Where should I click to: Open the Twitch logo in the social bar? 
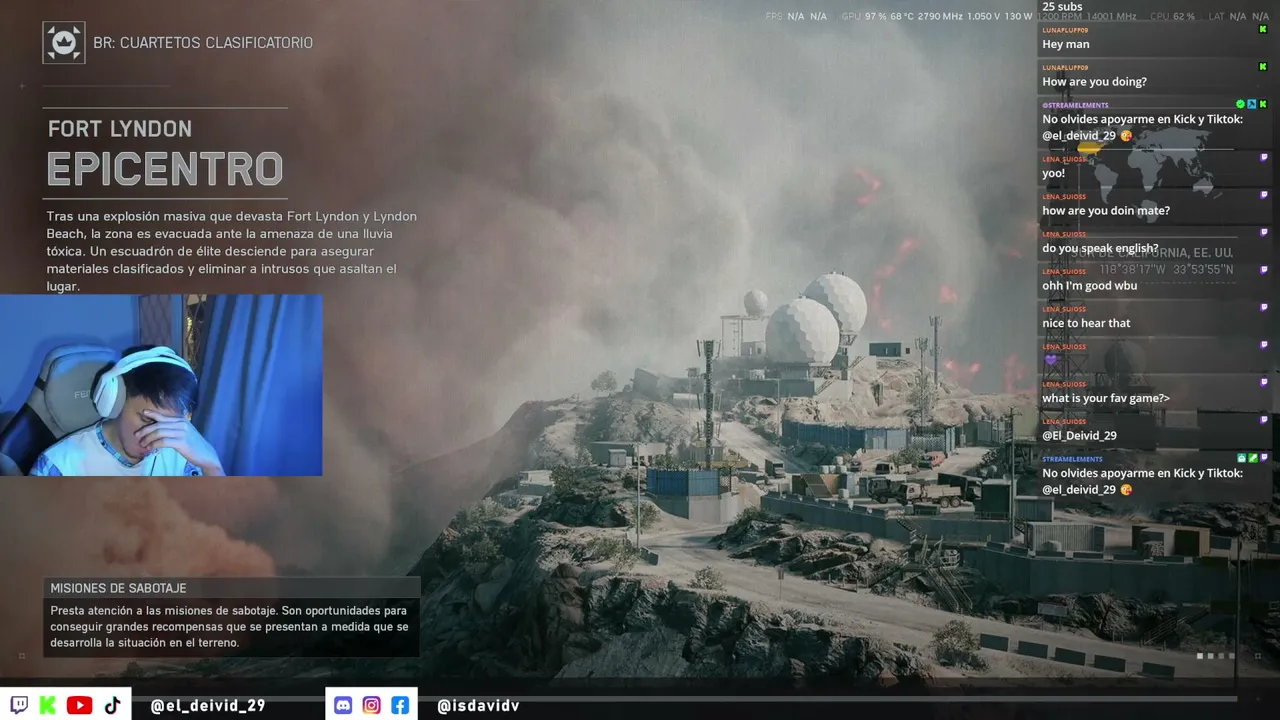tap(19, 705)
